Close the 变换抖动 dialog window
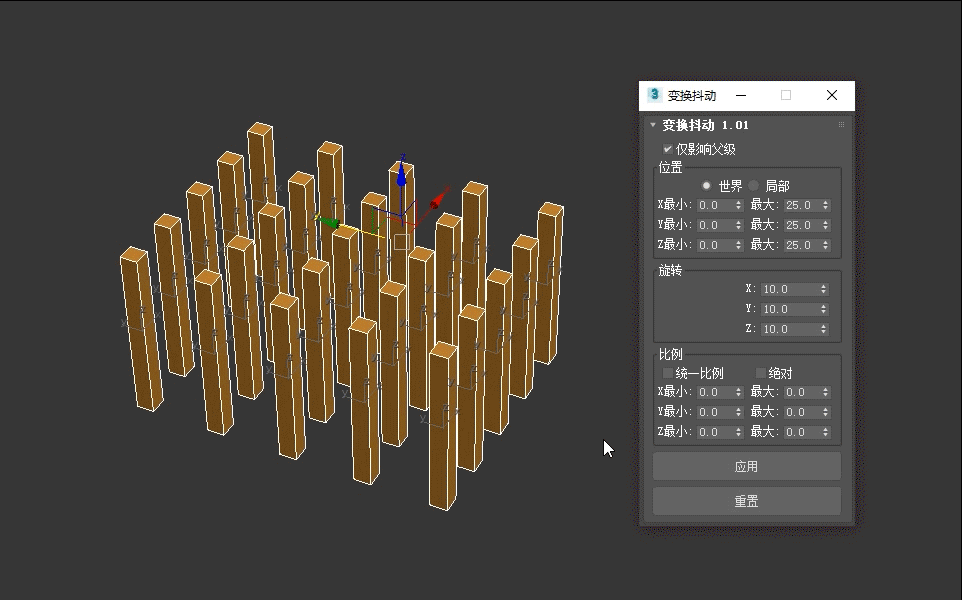This screenshot has width=962, height=600. pyautogui.click(x=831, y=95)
